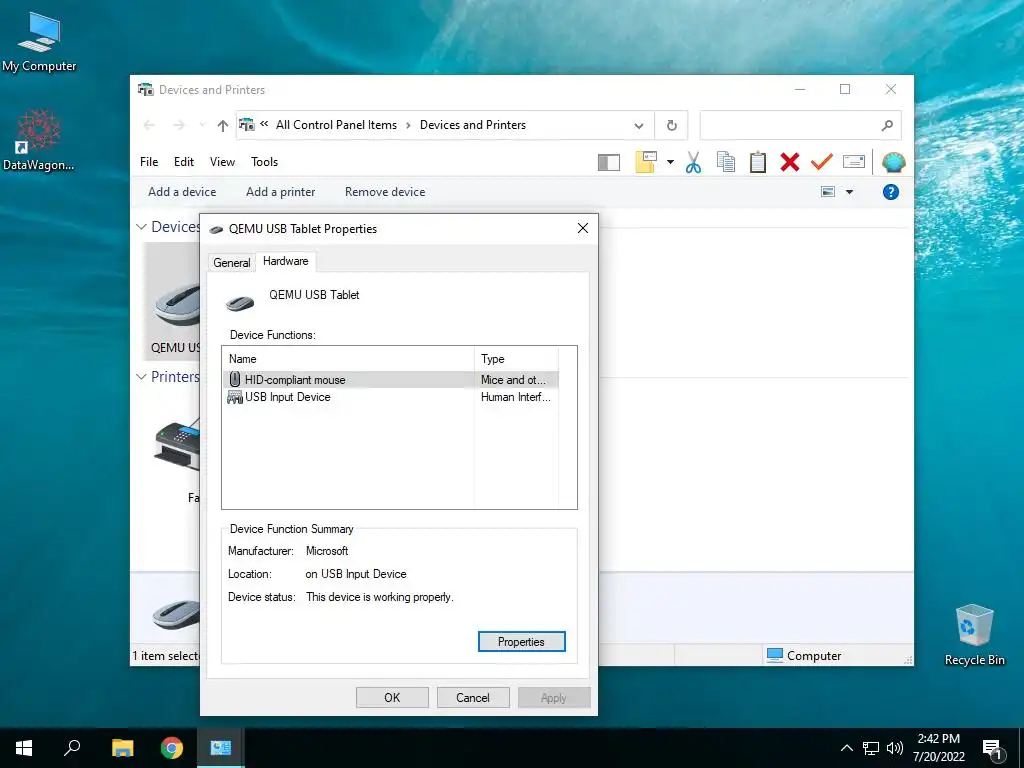Open the address bar history dropdown
Image resolution: width=1024 pixels, height=768 pixels.
pos(639,125)
